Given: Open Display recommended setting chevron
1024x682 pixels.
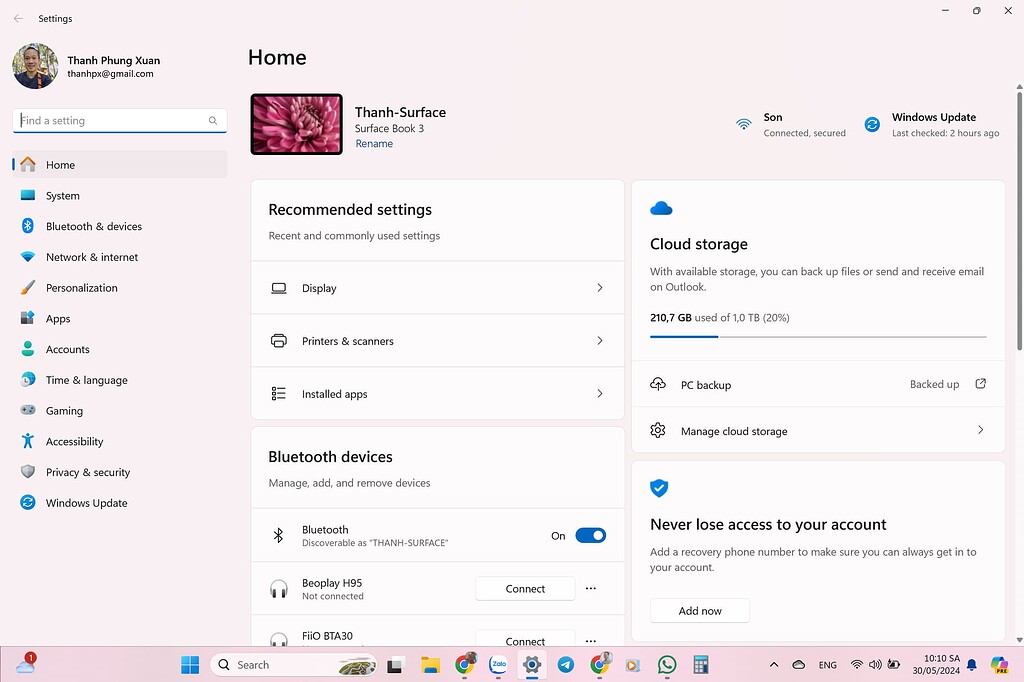Looking at the screenshot, I should 600,287.
